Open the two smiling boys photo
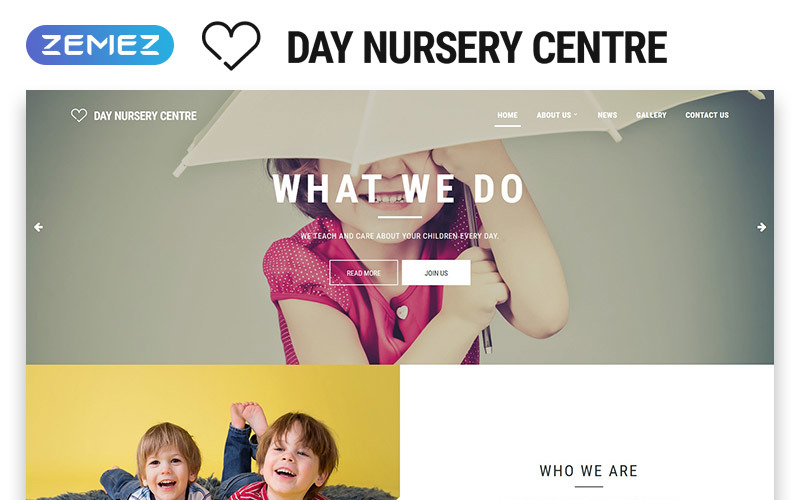The image size is (800, 500). (x=213, y=432)
